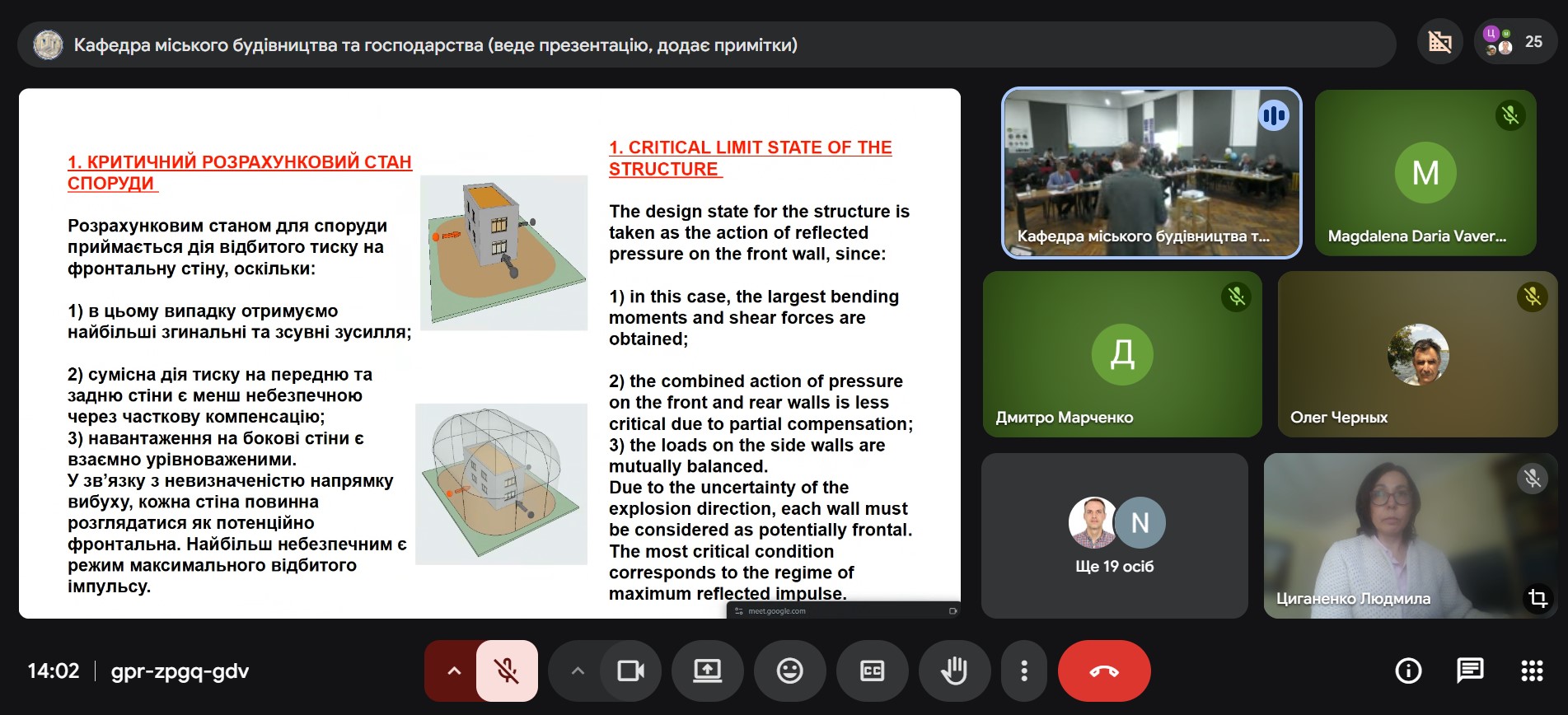Click the hide presentation icon in top bar

pyautogui.click(x=1439, y=42)
